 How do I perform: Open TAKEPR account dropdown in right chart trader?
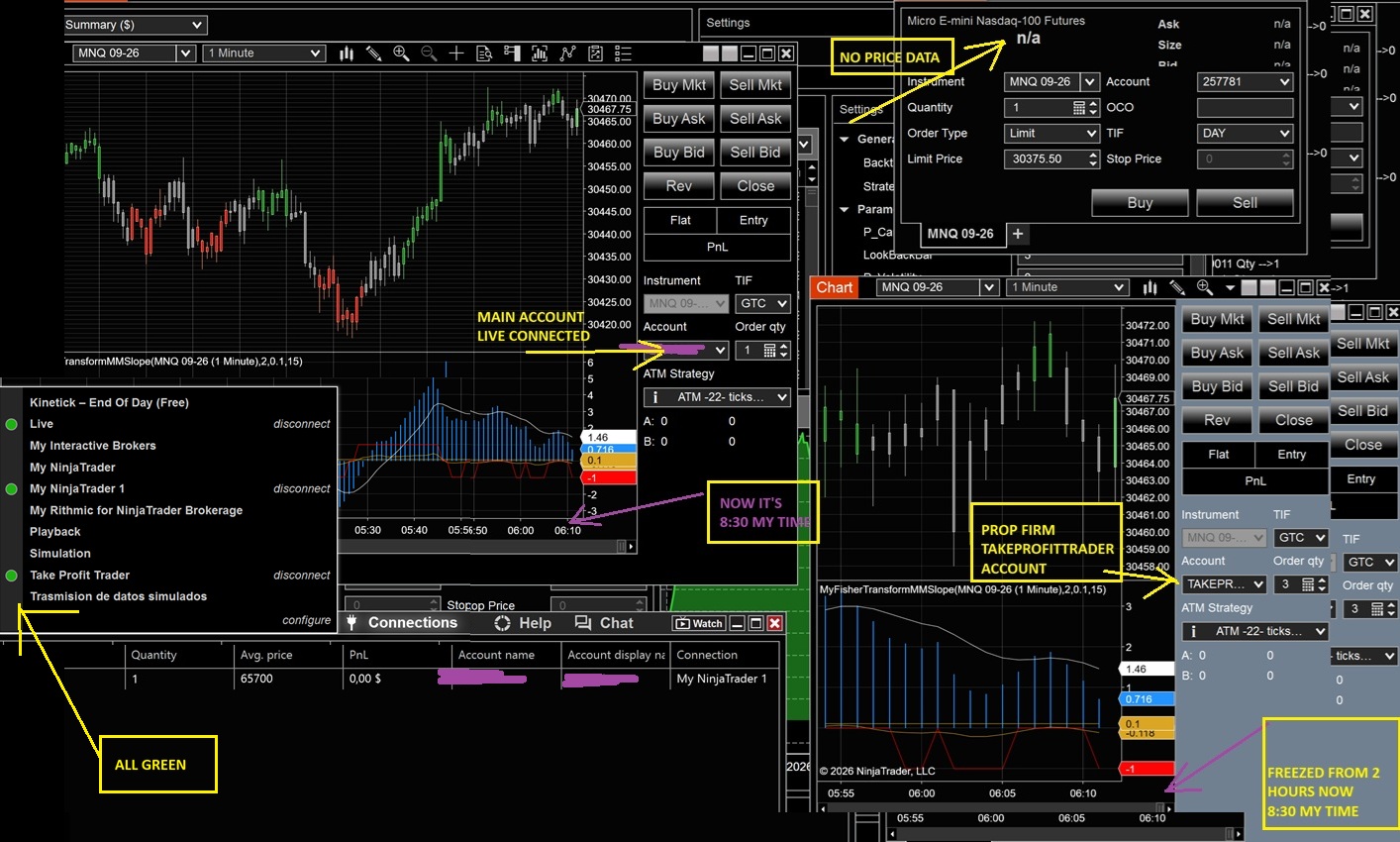1225,584
